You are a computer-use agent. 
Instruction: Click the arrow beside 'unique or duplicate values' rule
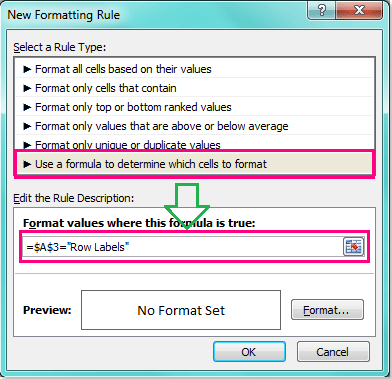click(x=27, y=145)
